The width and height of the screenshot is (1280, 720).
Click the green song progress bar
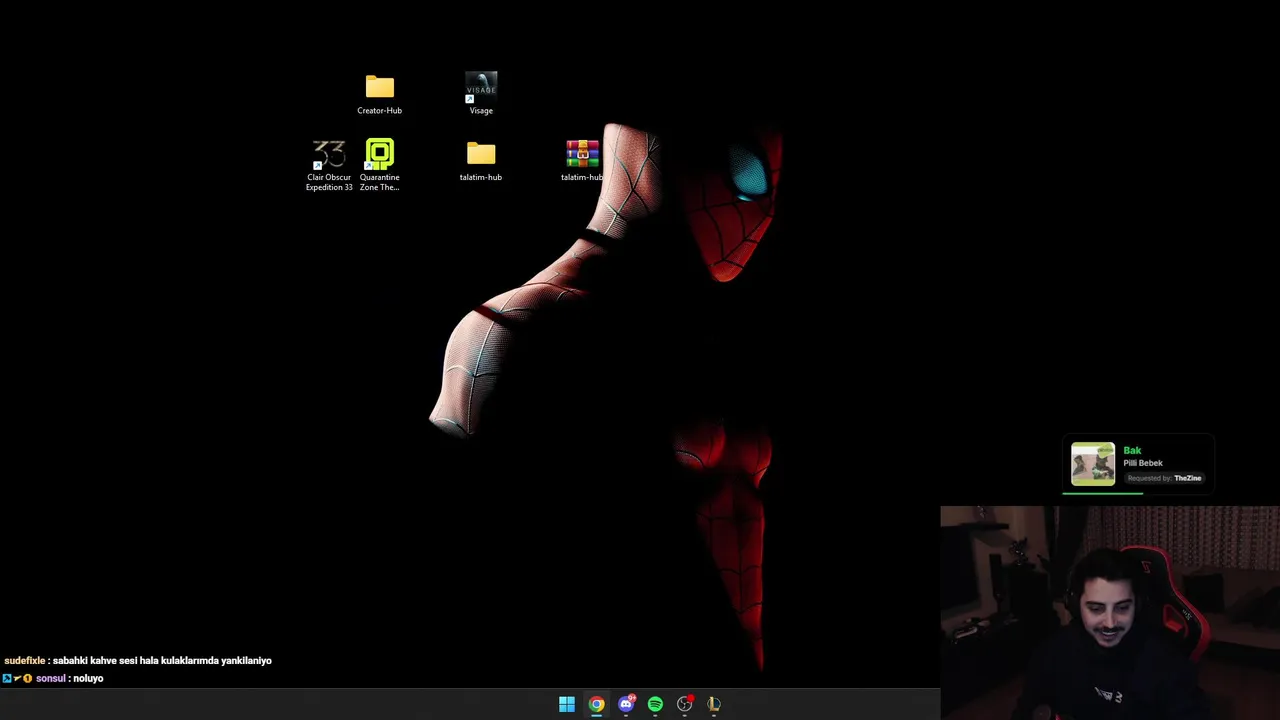coord(1102,493)
